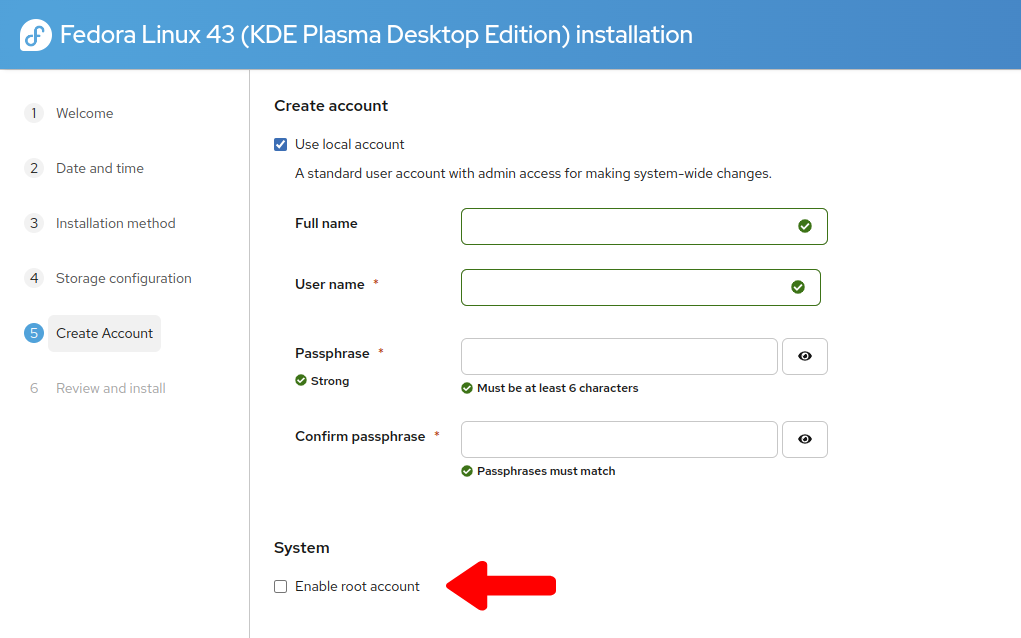Uncheck the Use local account checkbox

tap(281, 145)
